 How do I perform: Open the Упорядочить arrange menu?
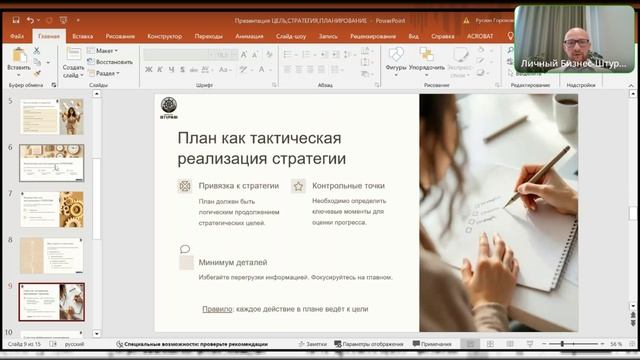pyautogui.click(x=427, y=61)
